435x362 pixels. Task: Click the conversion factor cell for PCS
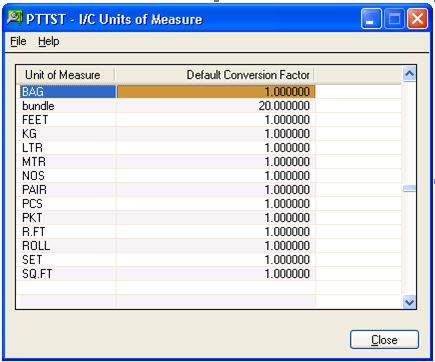pyautogui.click(x=216, y=204)
